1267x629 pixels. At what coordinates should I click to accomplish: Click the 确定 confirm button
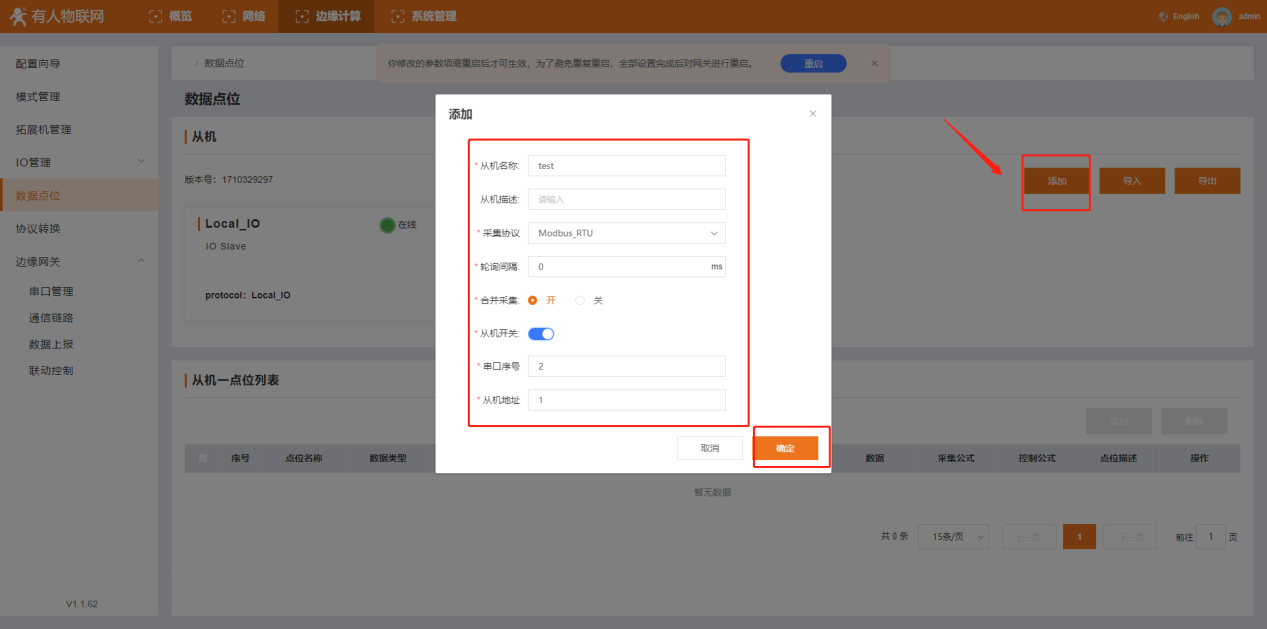coord(785,448)
